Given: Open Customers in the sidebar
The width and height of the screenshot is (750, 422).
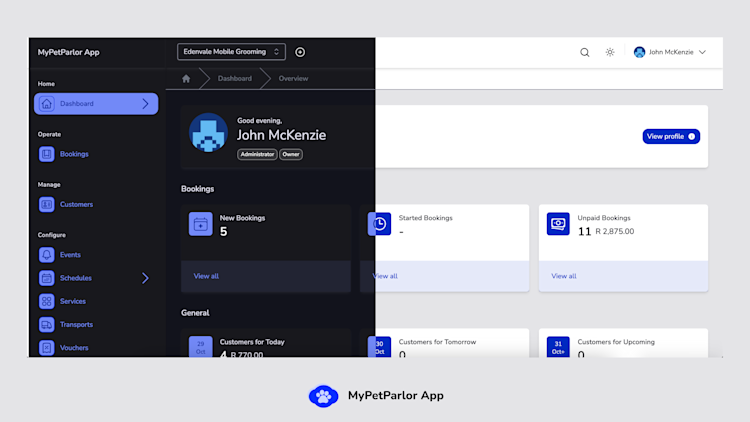Looking at the screenshot, I should click(x=77, y=204).
